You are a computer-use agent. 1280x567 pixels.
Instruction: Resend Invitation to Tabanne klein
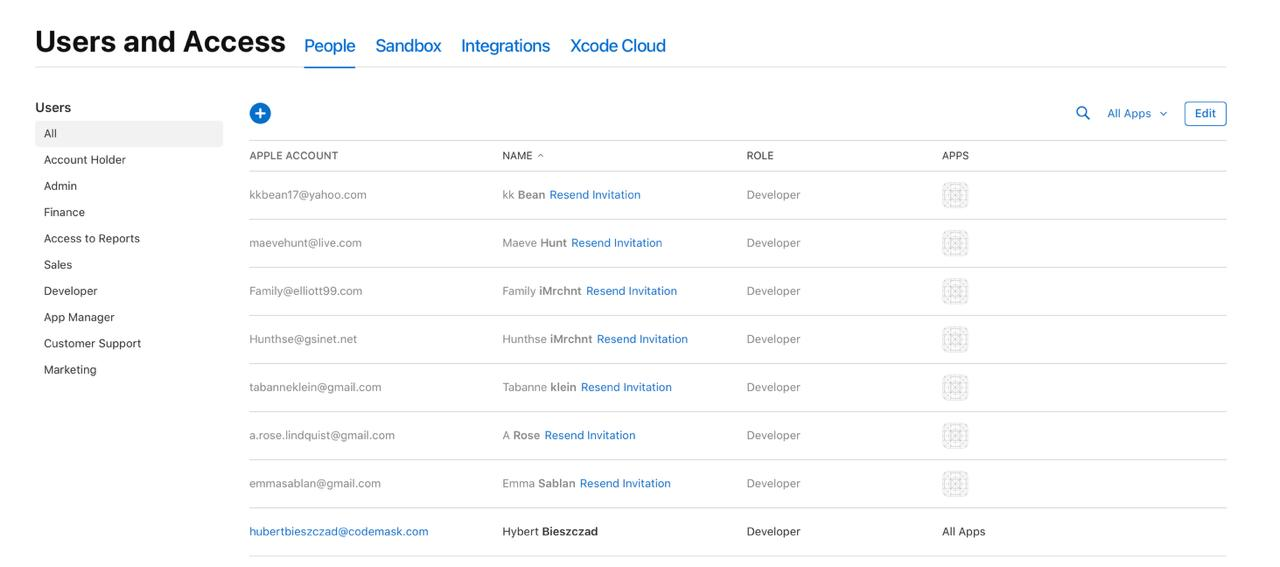(626, 387)
